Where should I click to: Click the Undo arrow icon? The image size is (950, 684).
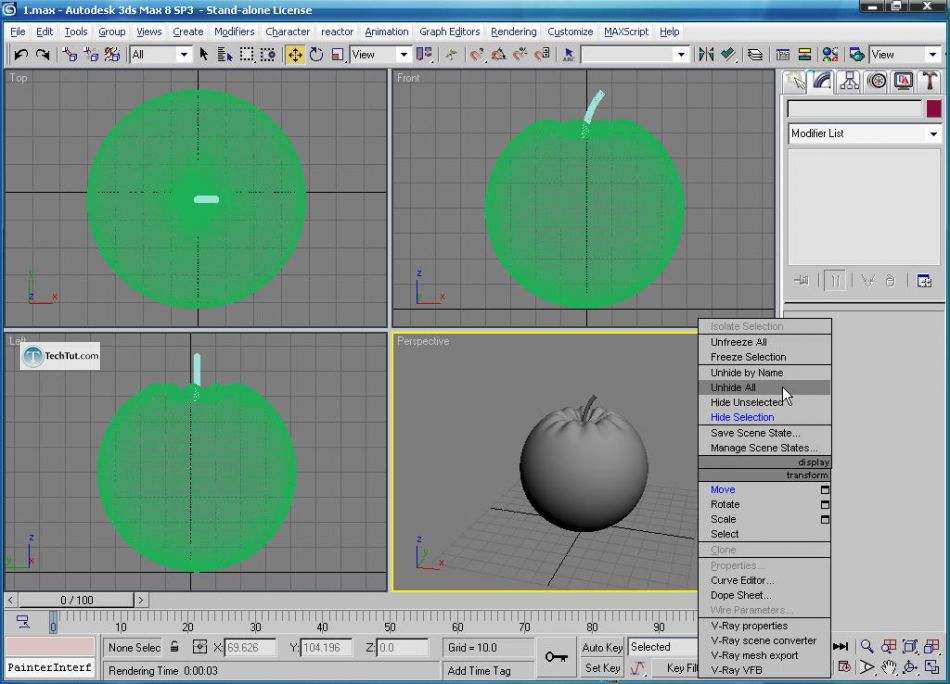21,55
